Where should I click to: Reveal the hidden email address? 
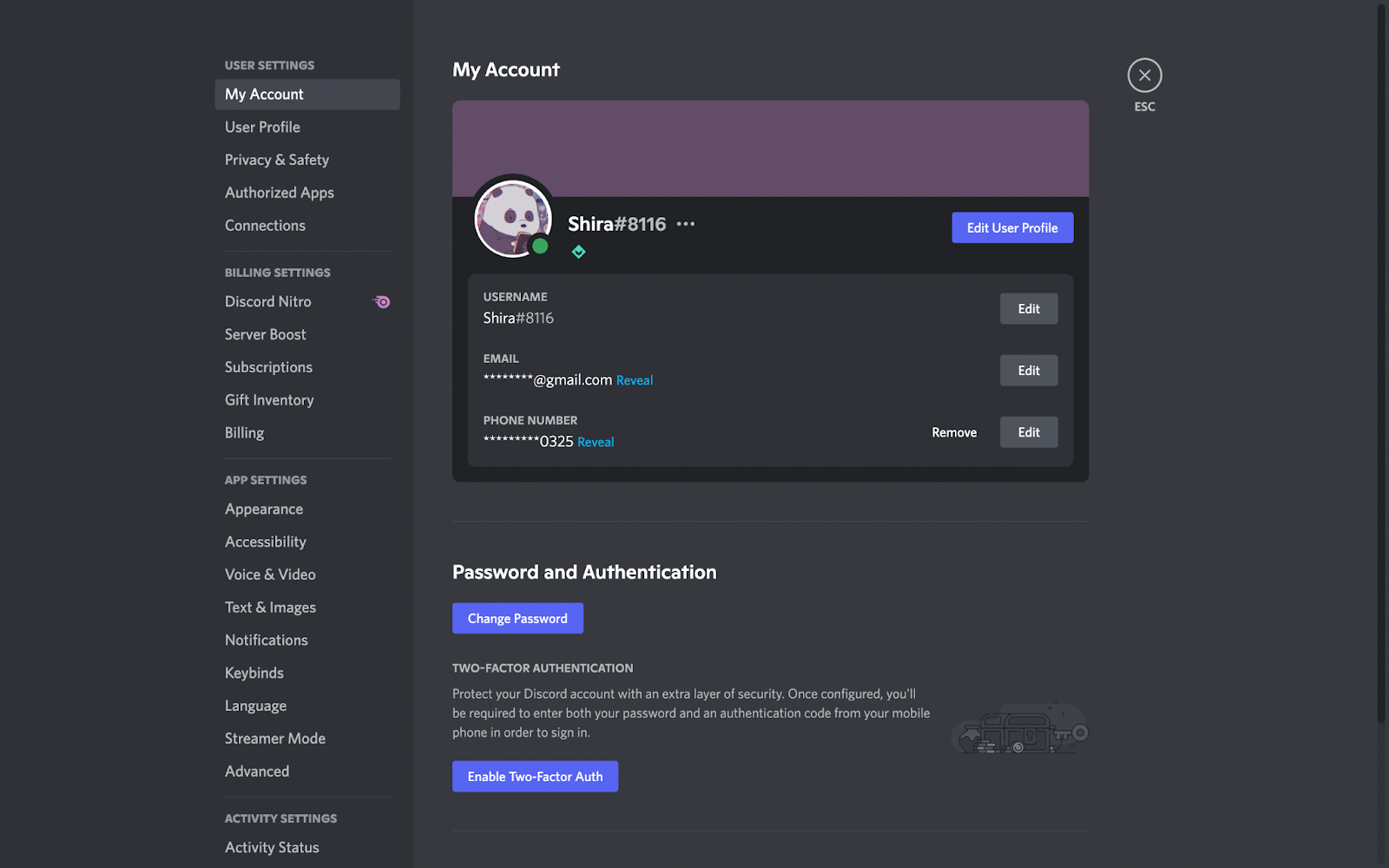click(634, 380)
